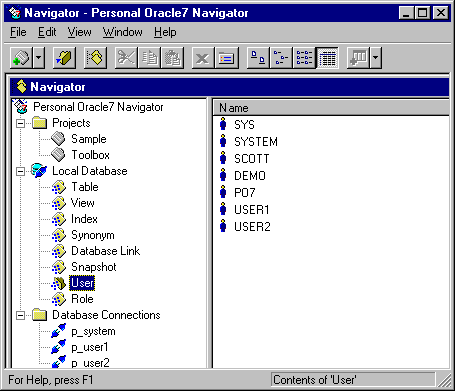Viewport: 455px width, 391px height.
Task: Open the New object dropdown arrow
Action: [x=39, y=58]
